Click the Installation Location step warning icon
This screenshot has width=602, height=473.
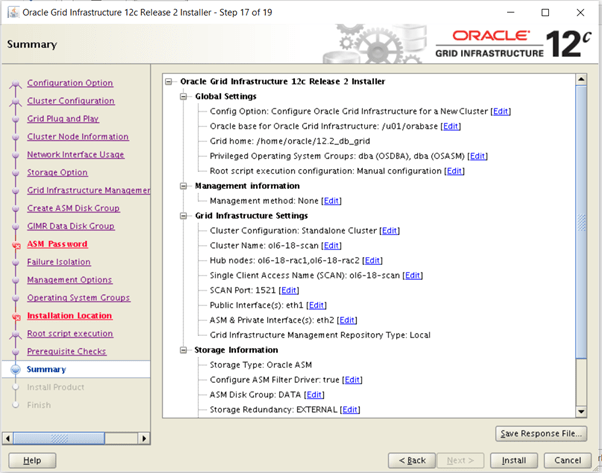click(15, 316)
